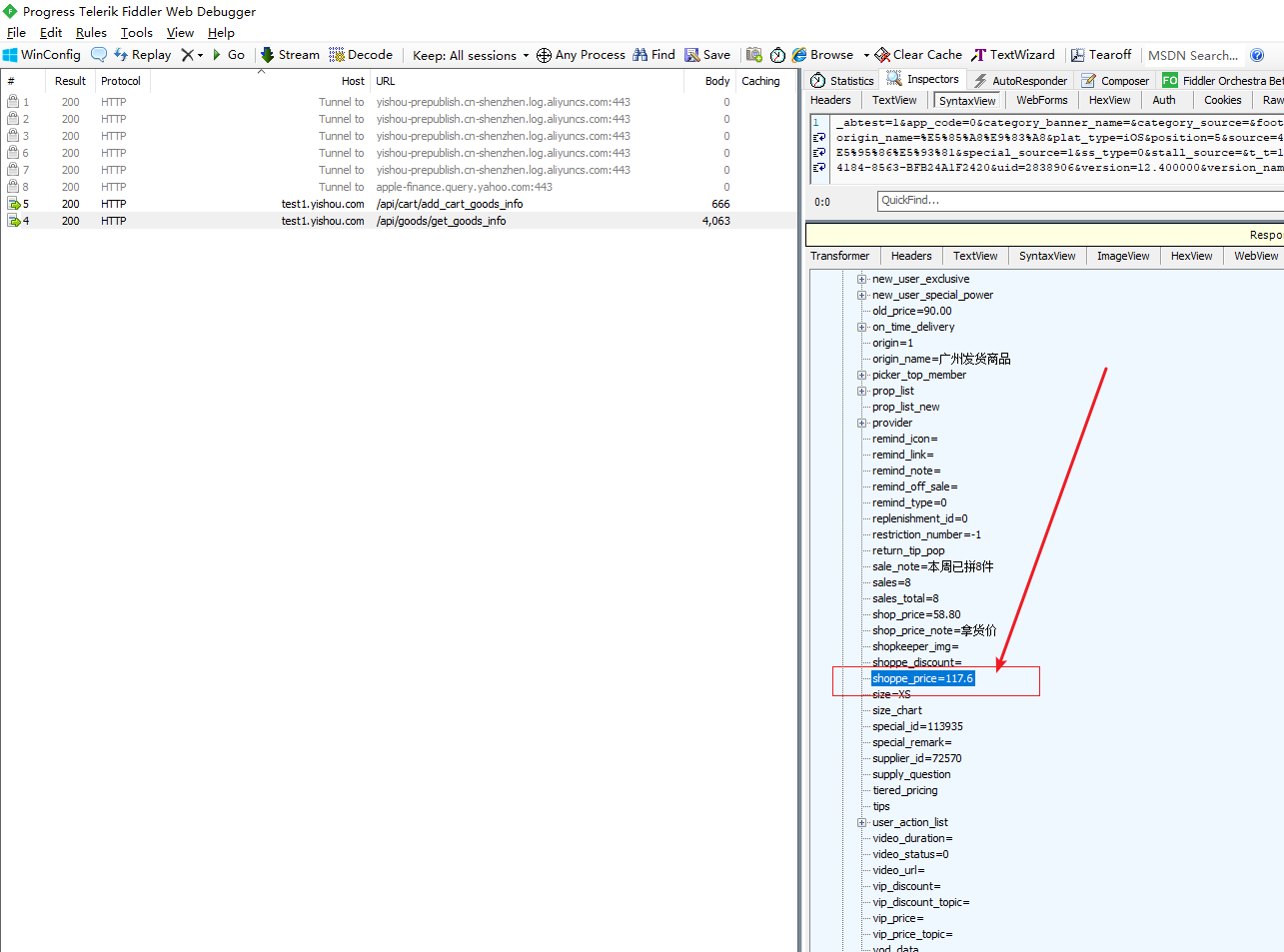This screenshot has width=1284, height=952.
Task: Select the apple-finance.query.yahoo.com tunnel session
Action: (399, 187)
